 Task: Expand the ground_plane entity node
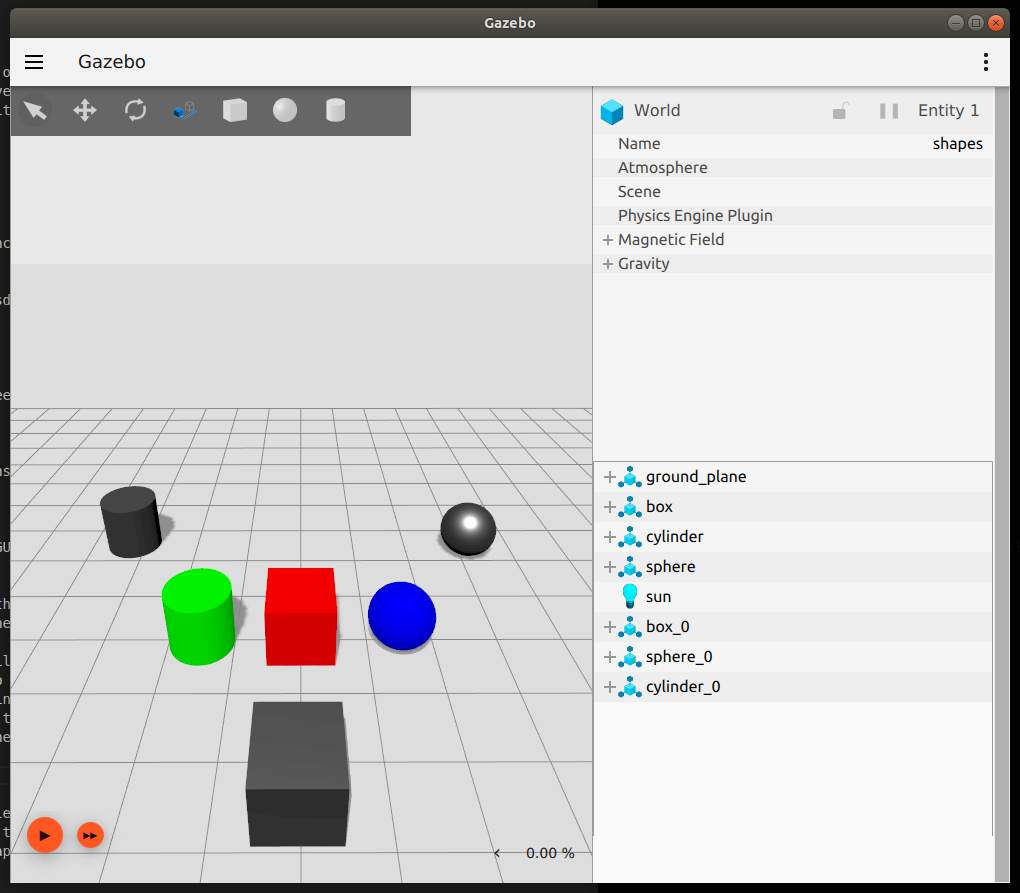(x=610, y=477)
